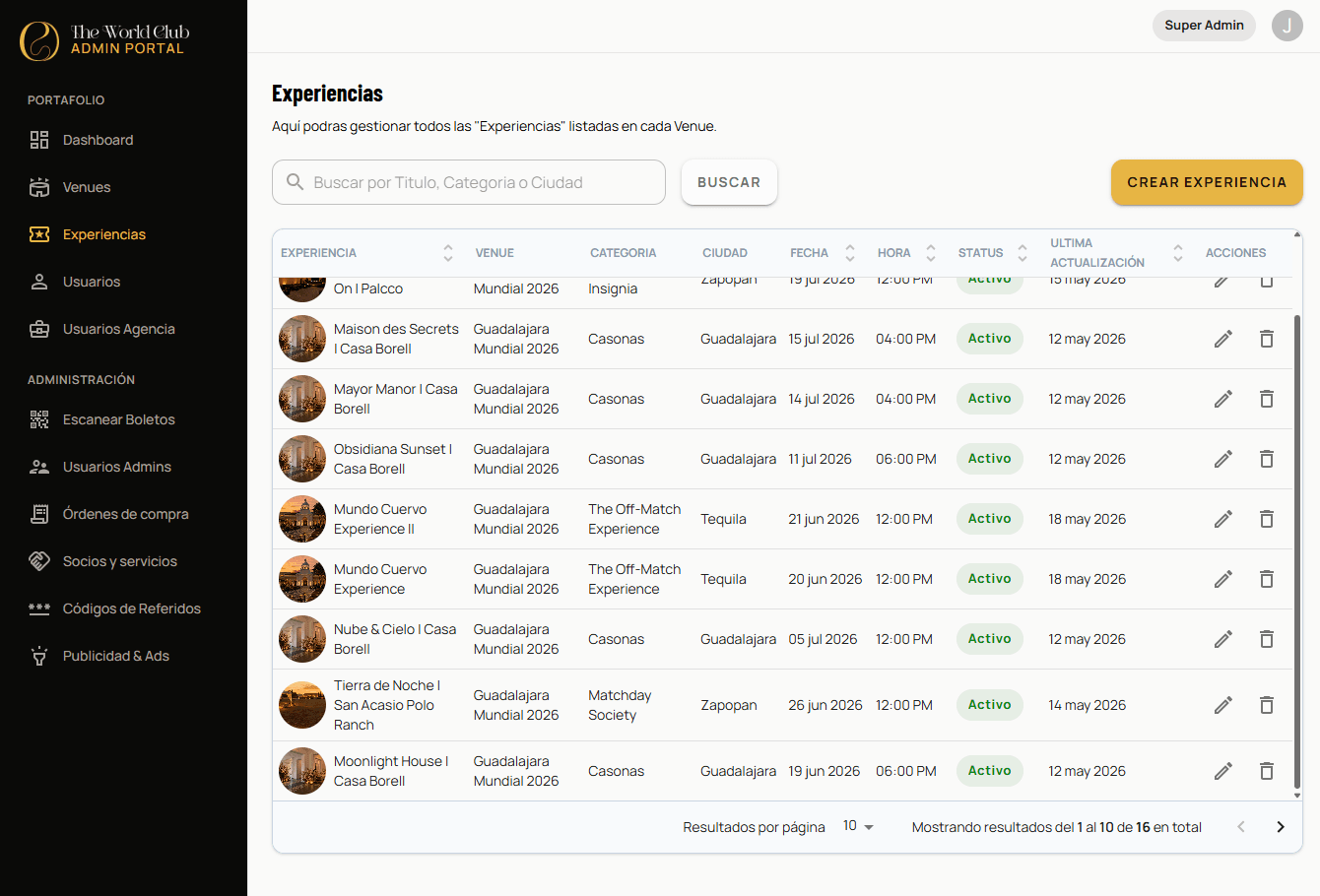Delete the Mundo Cuervo Experience II row

click(x=1267, y=519)
